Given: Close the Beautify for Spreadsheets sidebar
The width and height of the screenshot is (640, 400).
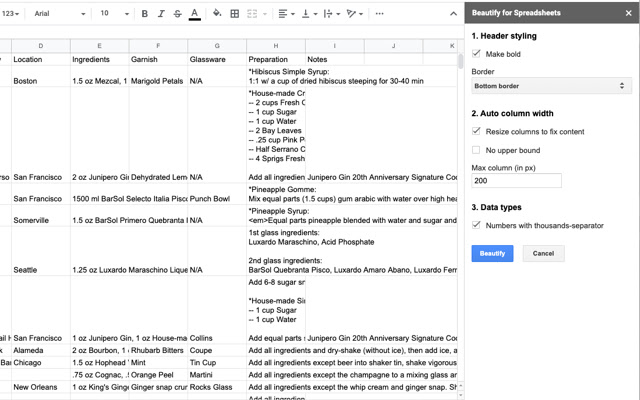Looking at the screenshot, I should tap(629, 13).
